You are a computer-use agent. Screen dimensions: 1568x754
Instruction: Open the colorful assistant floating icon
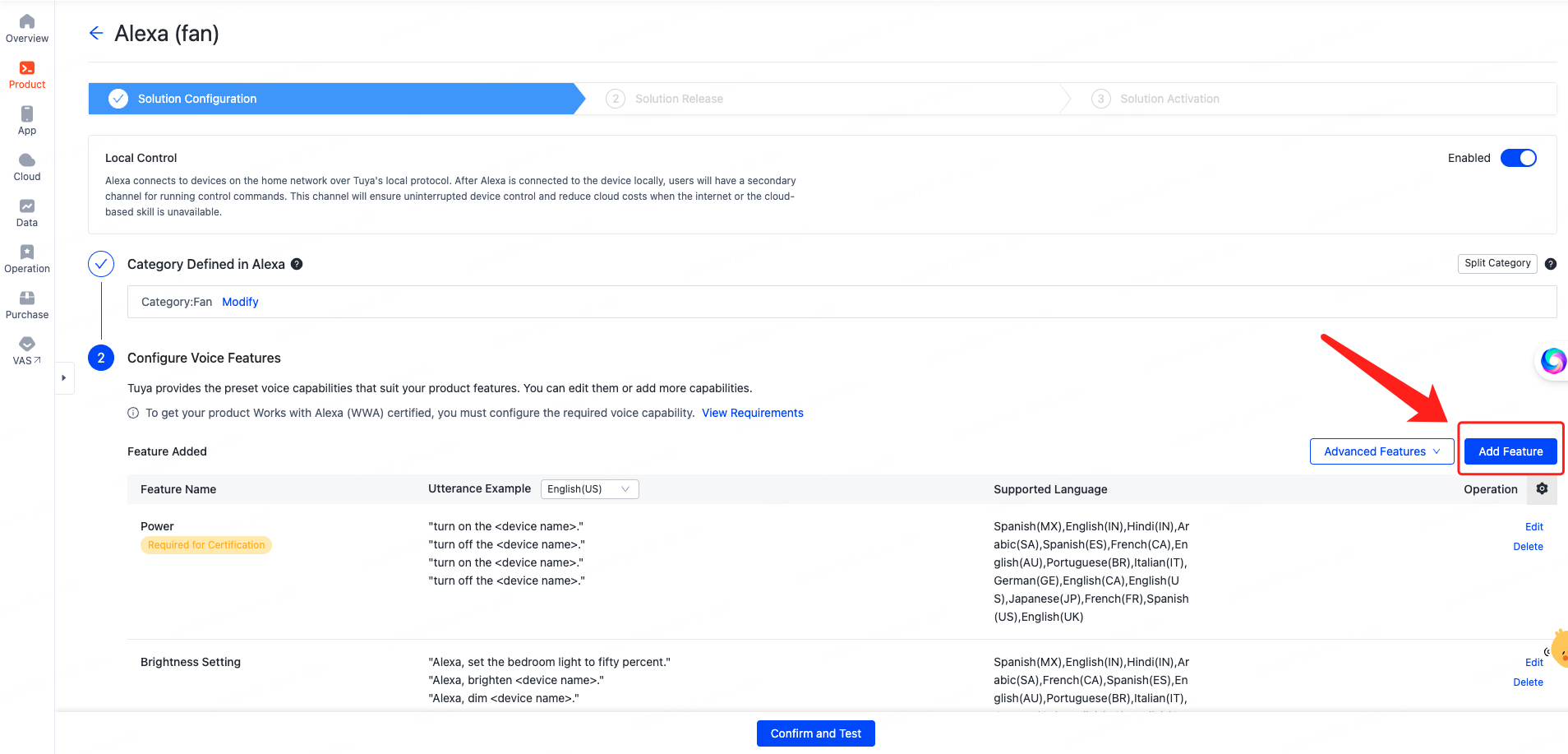1553,360
